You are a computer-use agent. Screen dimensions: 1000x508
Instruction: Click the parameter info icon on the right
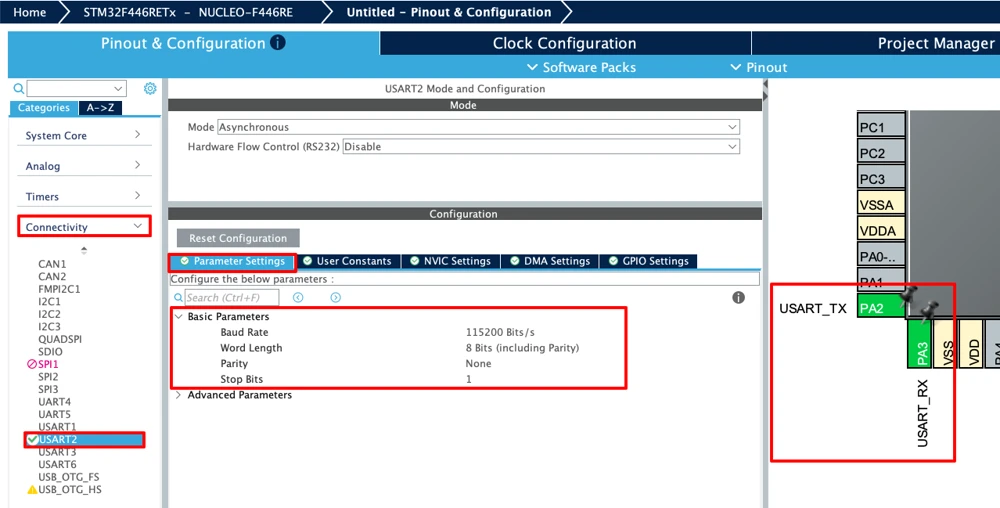pyautogui.click(x=739, y=298)
